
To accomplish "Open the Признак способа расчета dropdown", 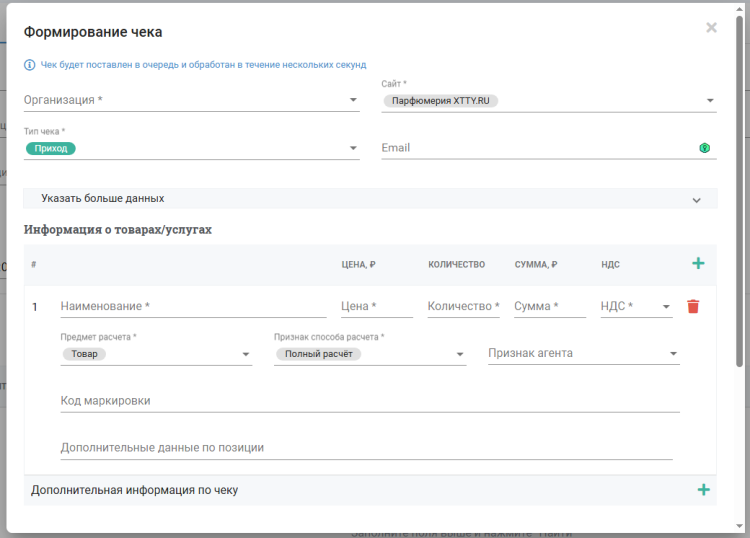I will pyautogui.click(x=460, y=354).
